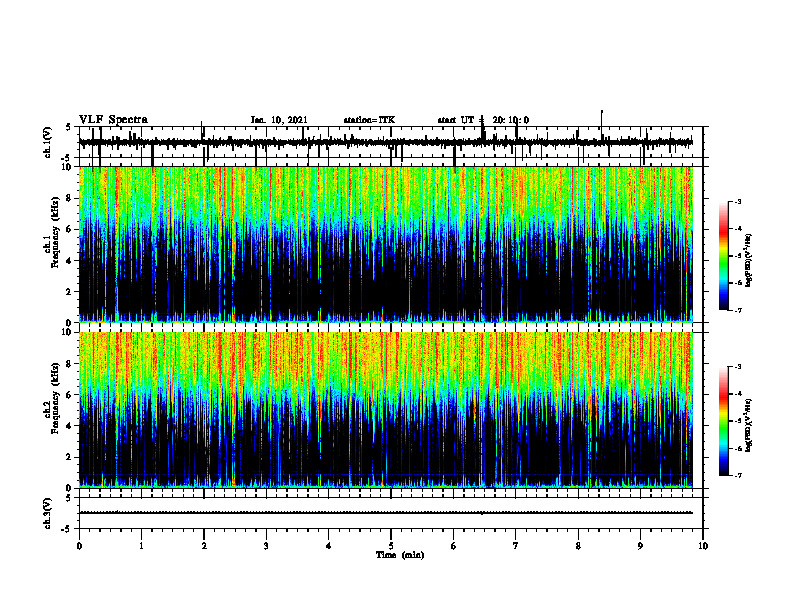Click the "-7" tick on ch.2 colorbar

[738, 475]
